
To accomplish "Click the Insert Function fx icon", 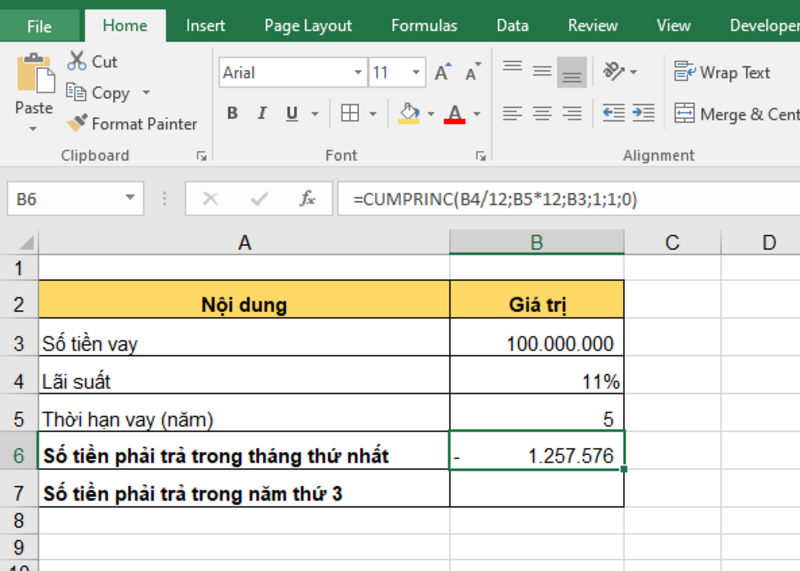I will 308,199.
